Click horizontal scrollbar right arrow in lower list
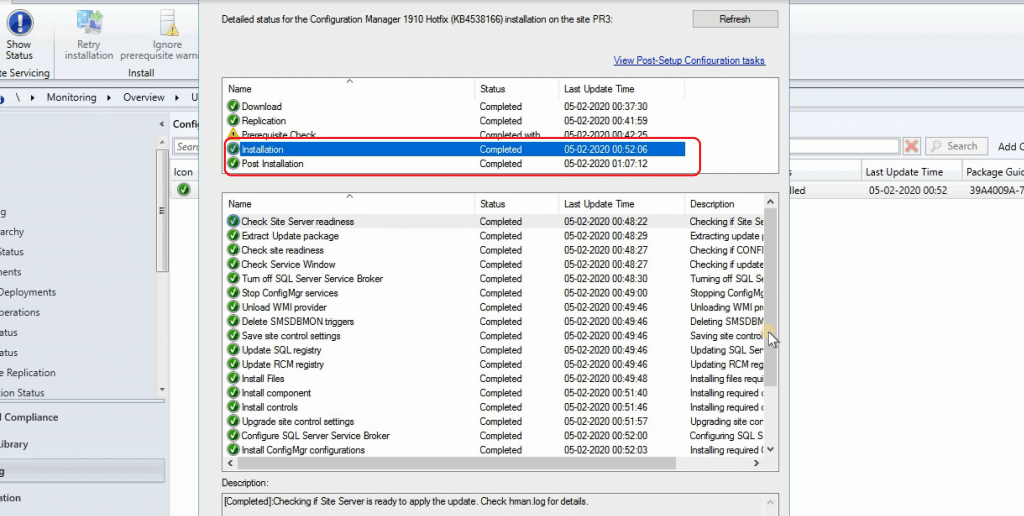This screenshot has width=1024, height=516. pos(756,463)
